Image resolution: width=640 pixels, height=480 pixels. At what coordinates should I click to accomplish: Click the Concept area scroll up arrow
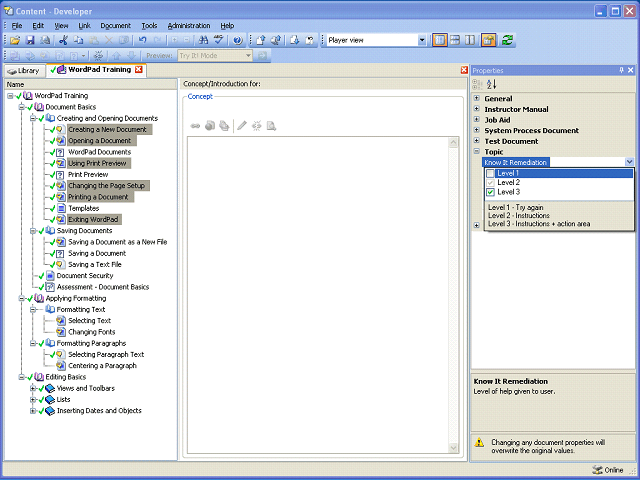point(453,143)
